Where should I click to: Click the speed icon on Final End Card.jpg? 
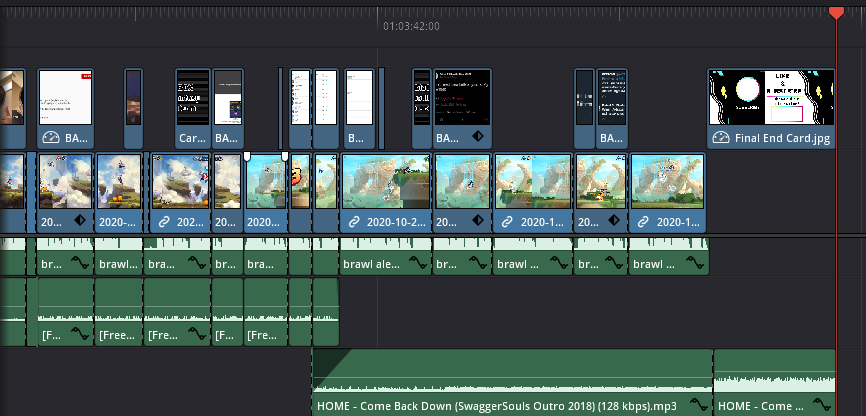[721, 138]
